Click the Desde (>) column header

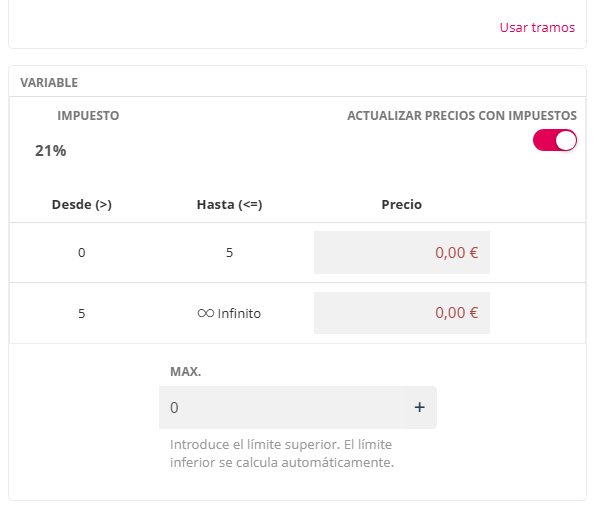click(81, 204)
